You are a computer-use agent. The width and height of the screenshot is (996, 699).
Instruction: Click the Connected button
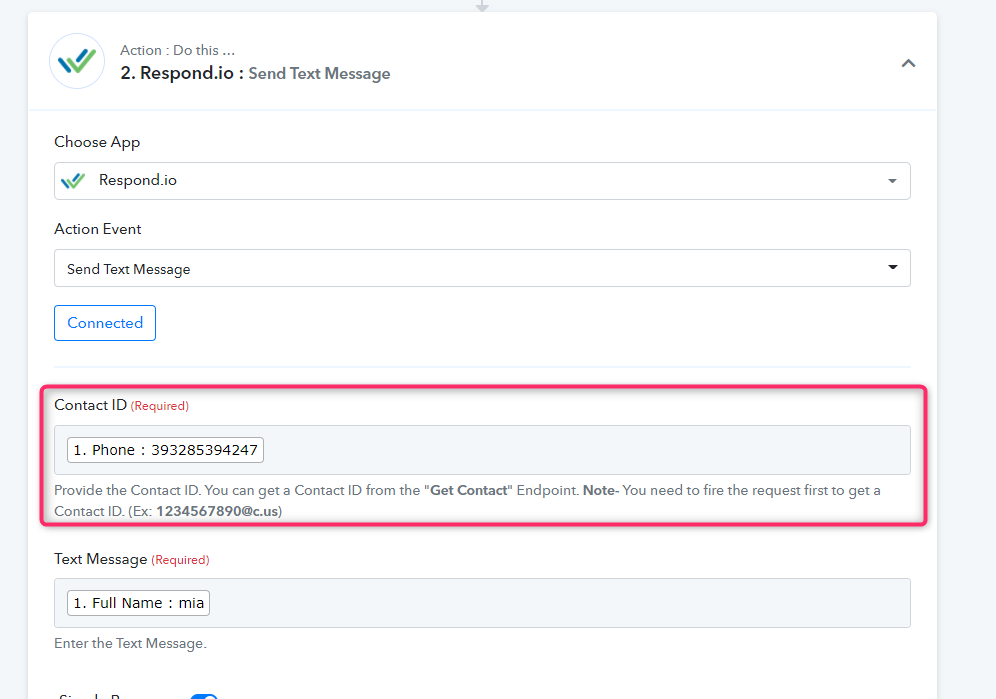pyautogui.click(x=105, y=323)
